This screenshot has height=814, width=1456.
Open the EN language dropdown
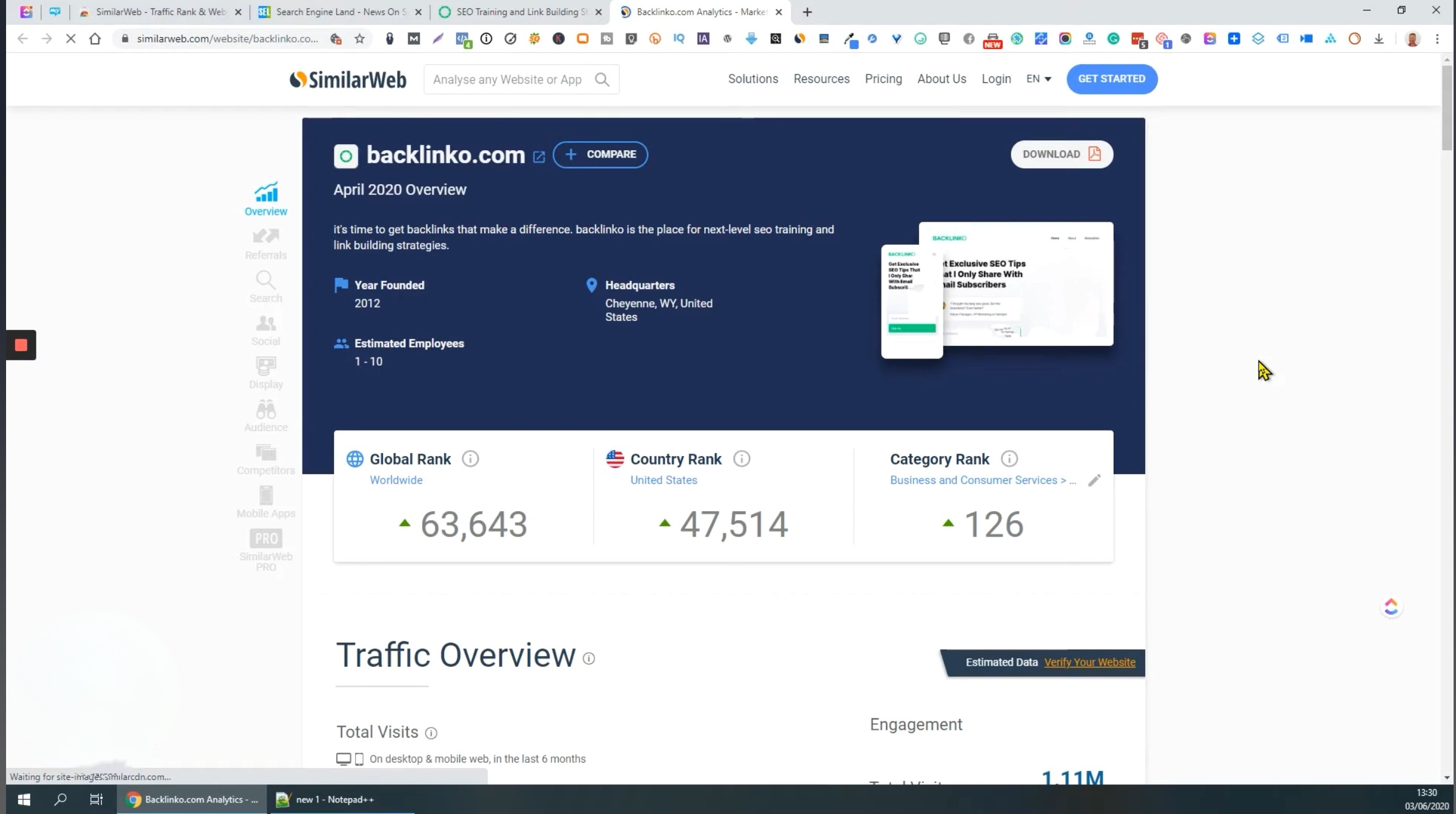click(1039, 79)
